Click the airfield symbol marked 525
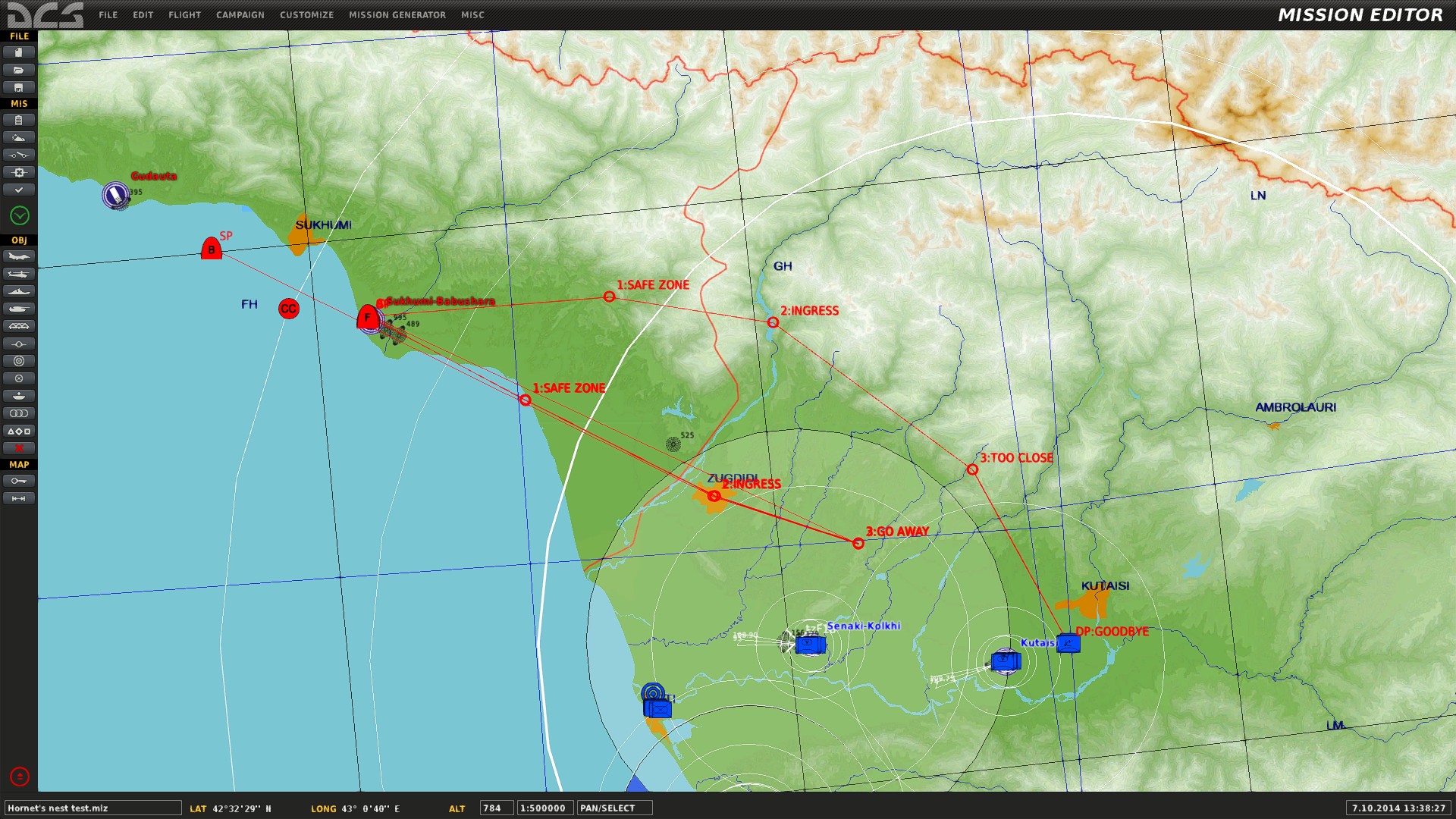The width and height of the screenshot is (1456, 819). pyautogui.click(x=673, y=444)
